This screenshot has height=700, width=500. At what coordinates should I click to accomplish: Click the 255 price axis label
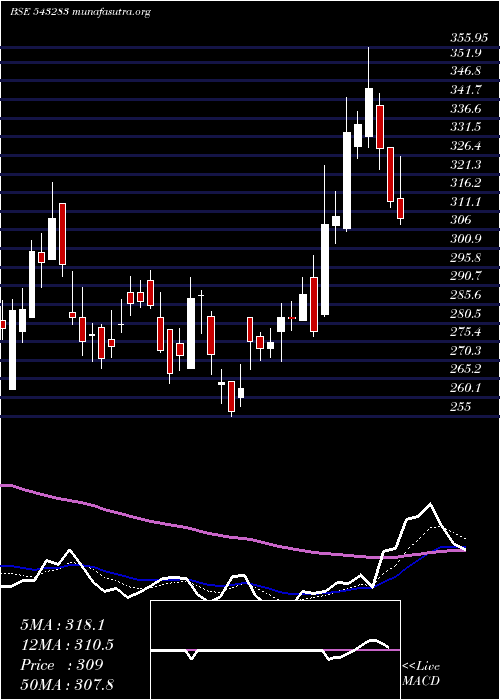460,406
